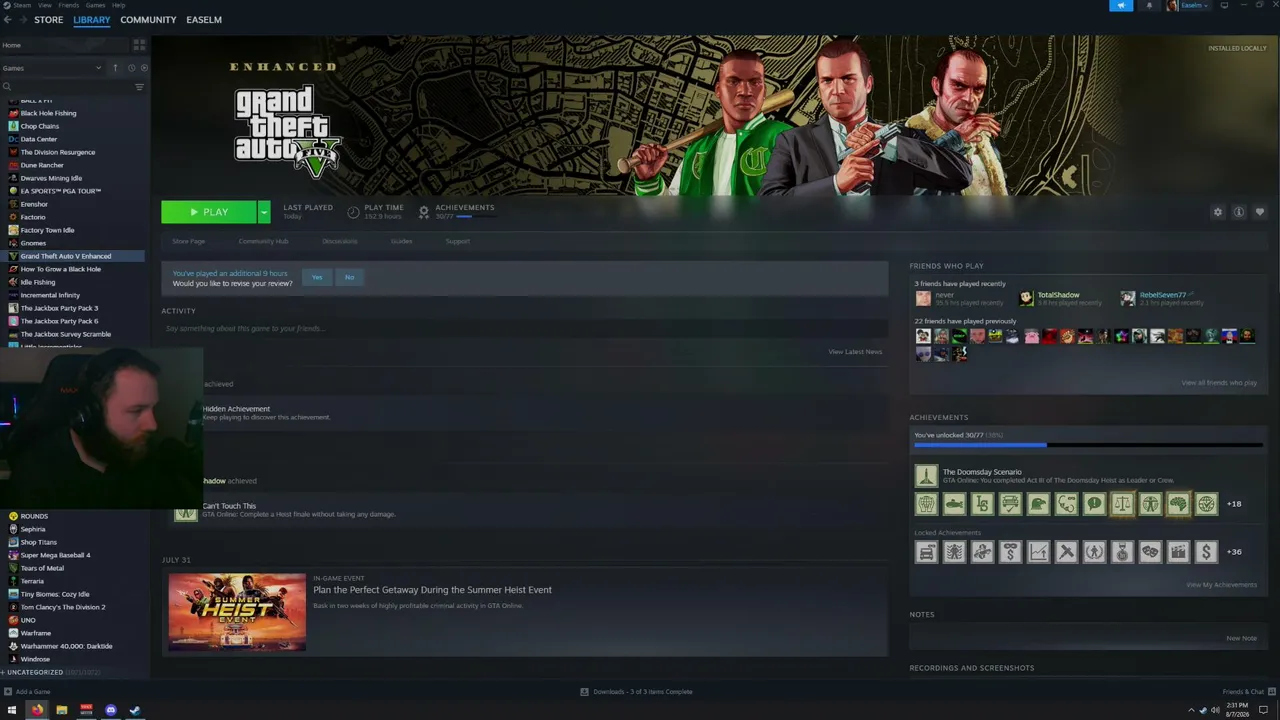Image resolution: width=1280 pixels, height=720 pixels.
Task: Open the View menu
Action: point(45,5)
